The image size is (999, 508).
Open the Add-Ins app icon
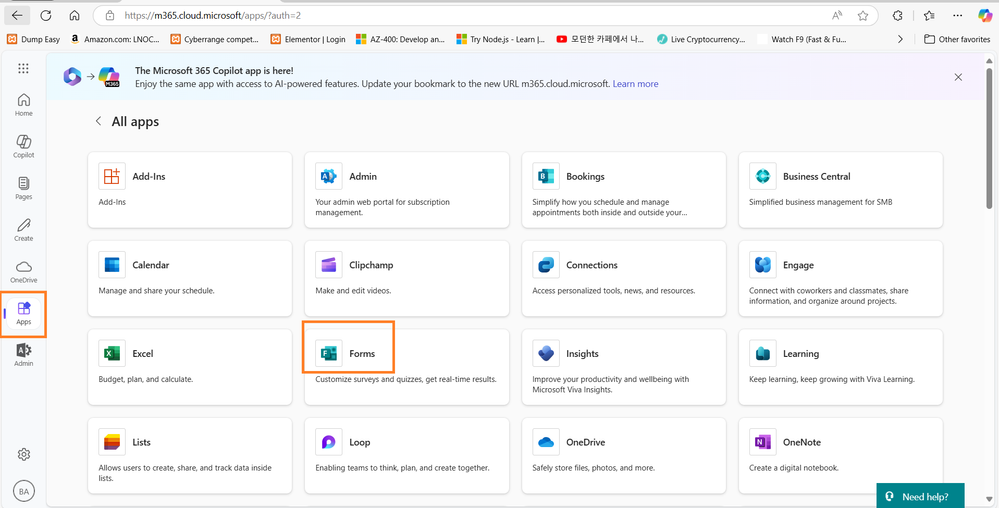[111, 177]
